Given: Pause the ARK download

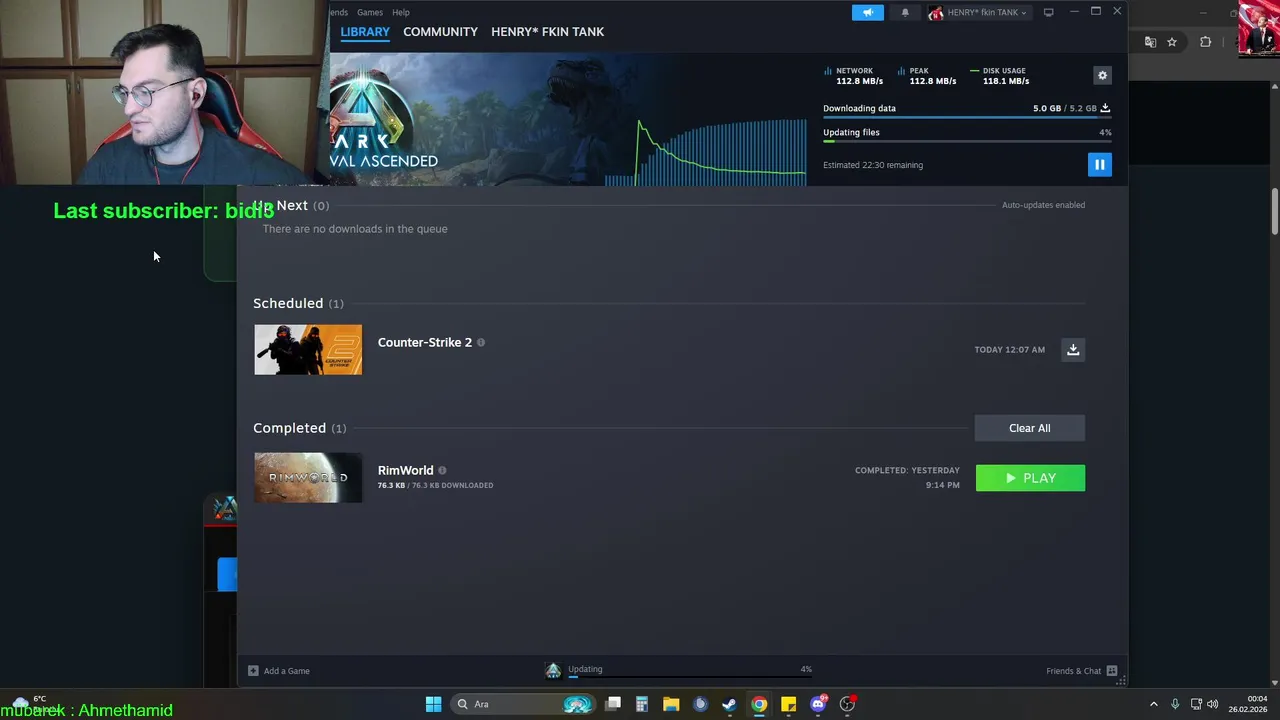Looking at the screenshot, I should 1099,165.
